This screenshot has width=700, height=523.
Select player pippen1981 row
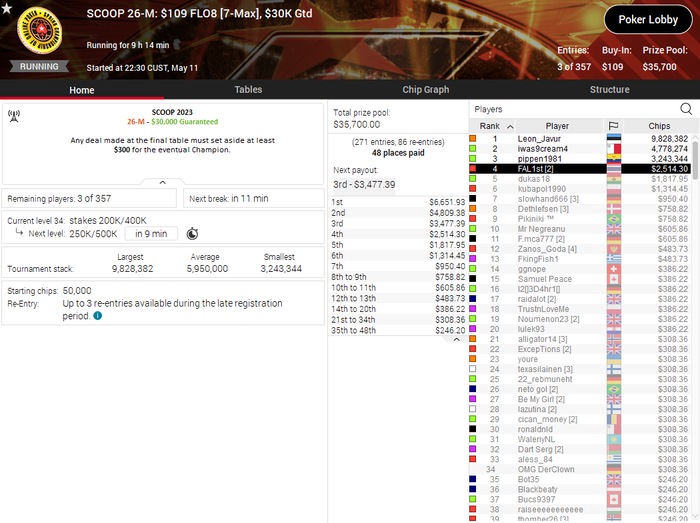pos(579,159)
